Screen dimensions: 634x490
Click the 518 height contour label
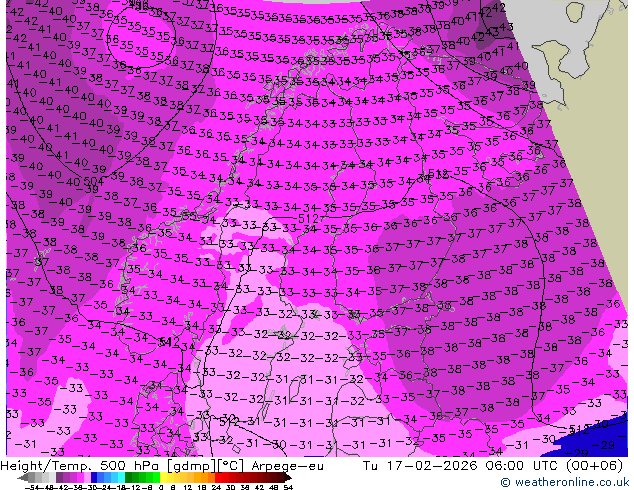pos(438,174)
